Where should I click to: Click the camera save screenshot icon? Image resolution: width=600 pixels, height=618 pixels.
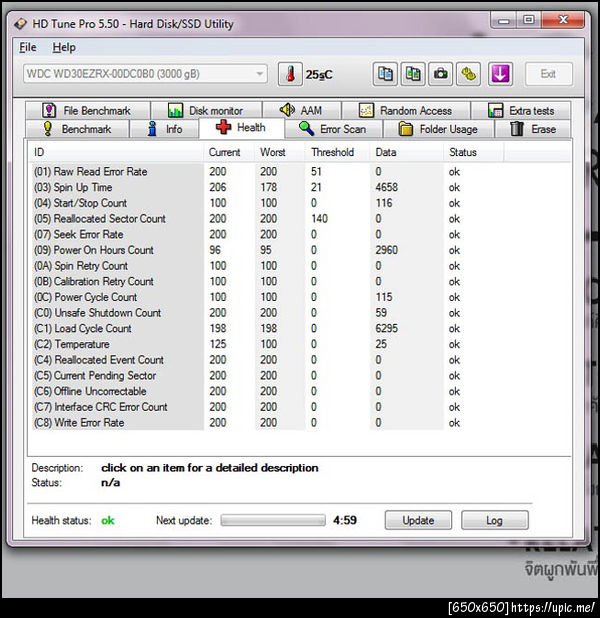[x=440, y=74]
